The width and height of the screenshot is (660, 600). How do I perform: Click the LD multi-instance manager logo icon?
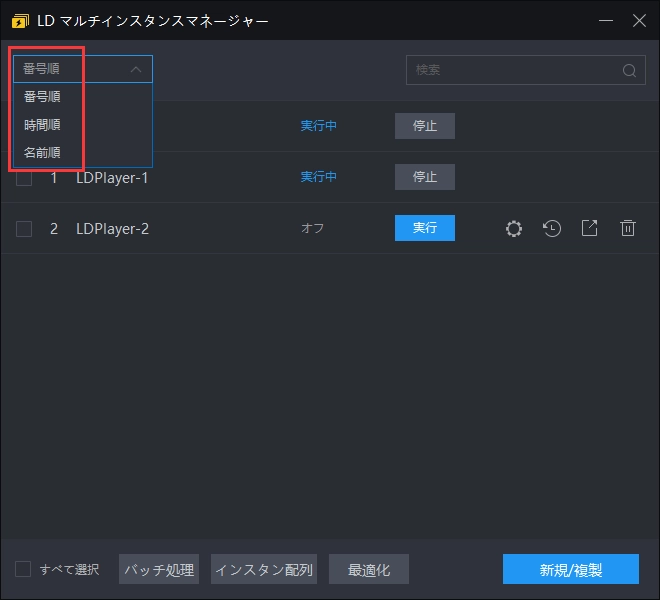20,21
